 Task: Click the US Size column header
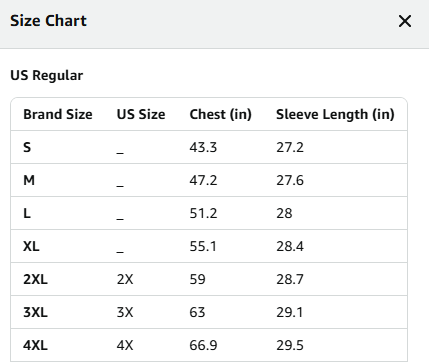tap(141, 114)
